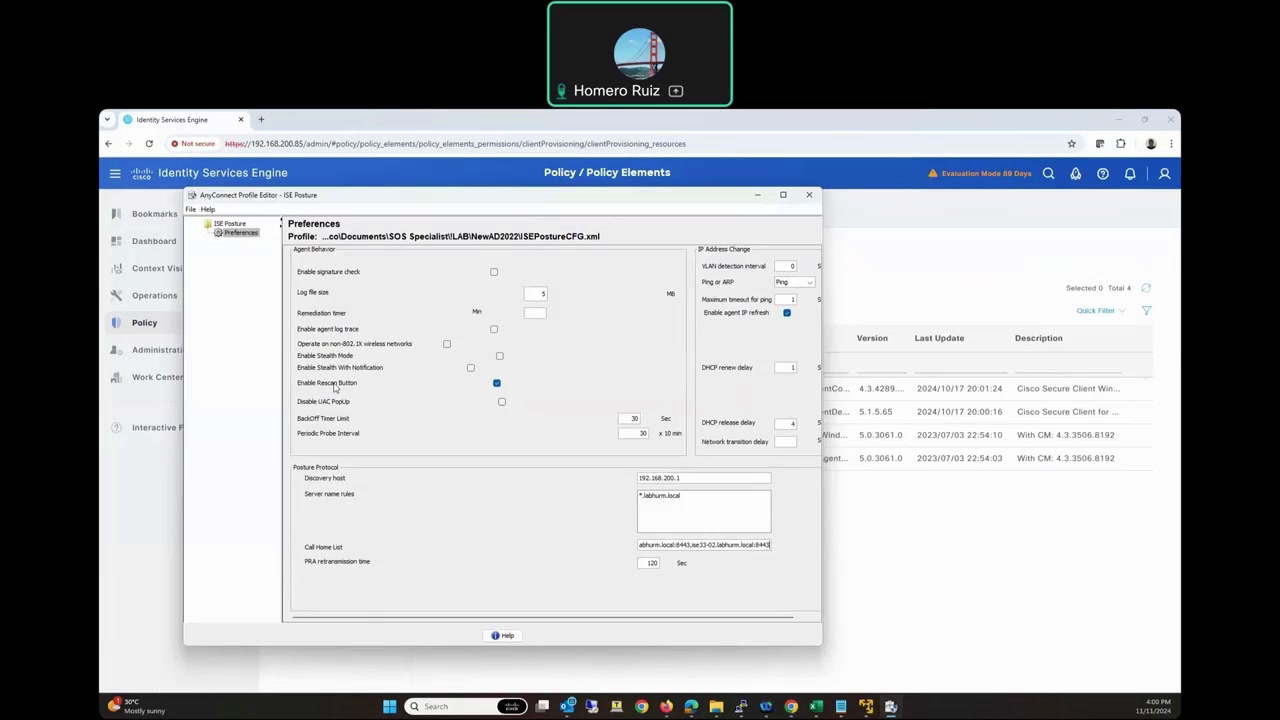
Task: Open a new browser tab
Action: click(261, 120)
